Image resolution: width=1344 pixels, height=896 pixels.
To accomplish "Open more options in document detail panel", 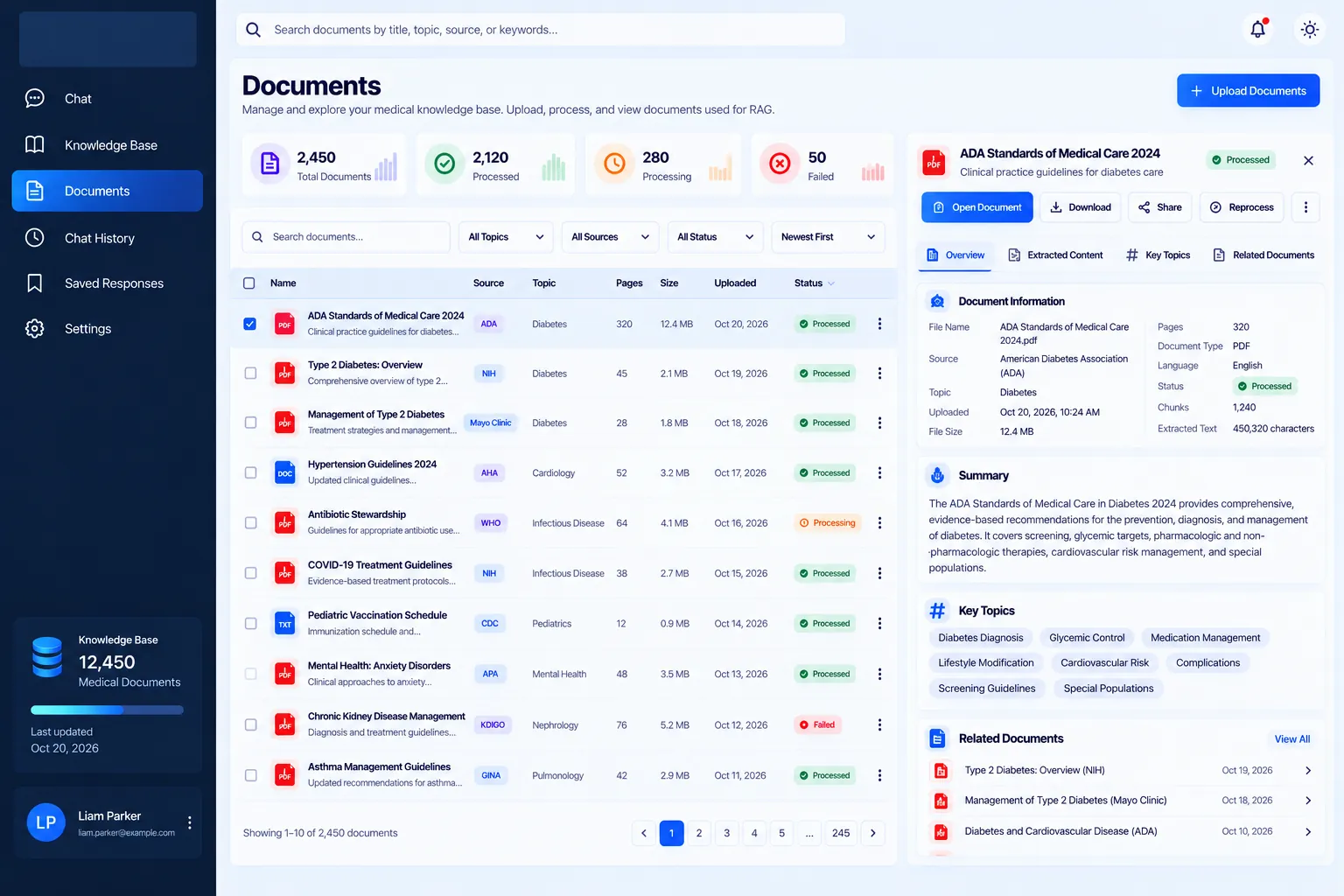I will coord(1305,207).
